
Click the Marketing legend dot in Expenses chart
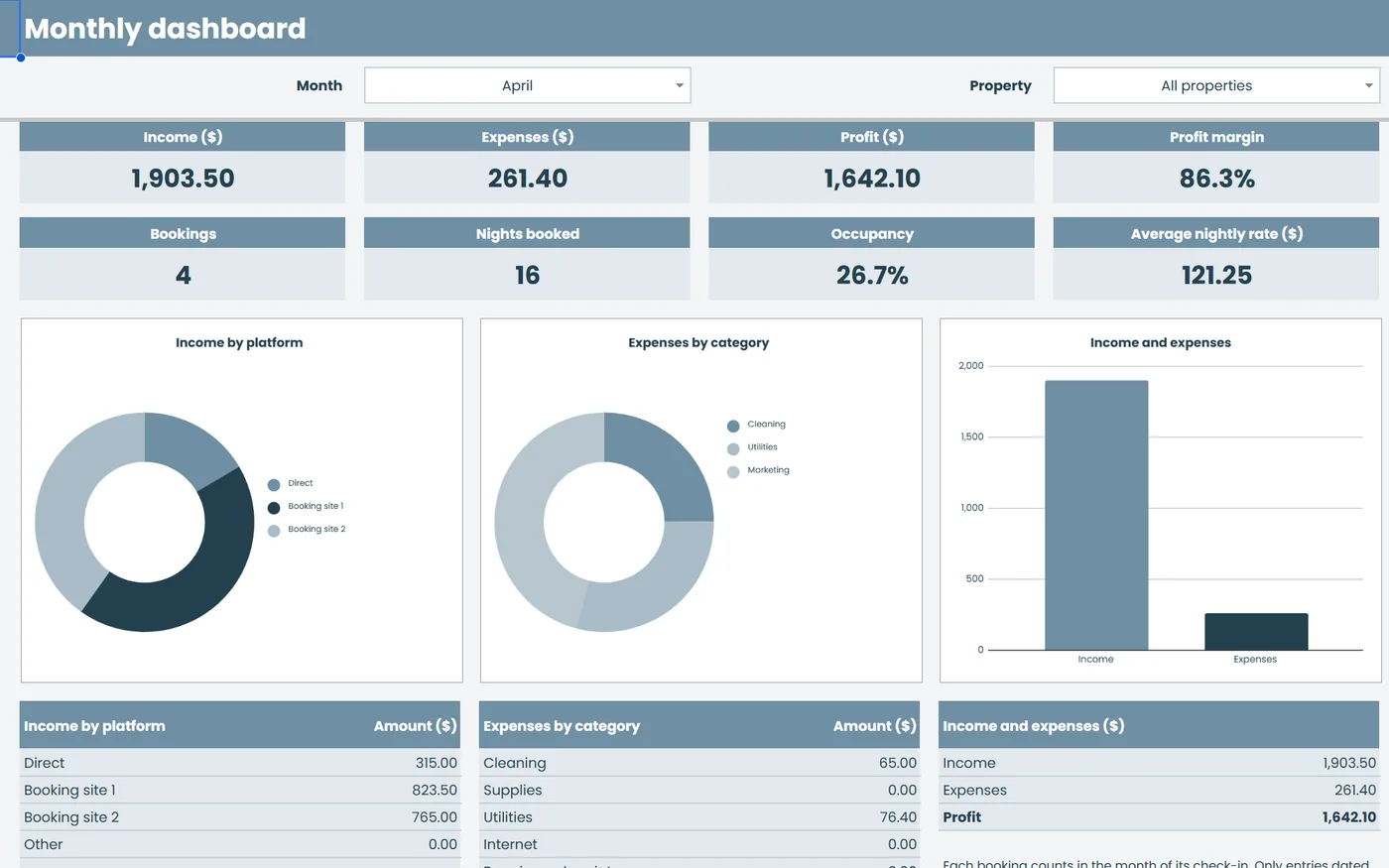(733, 472)
